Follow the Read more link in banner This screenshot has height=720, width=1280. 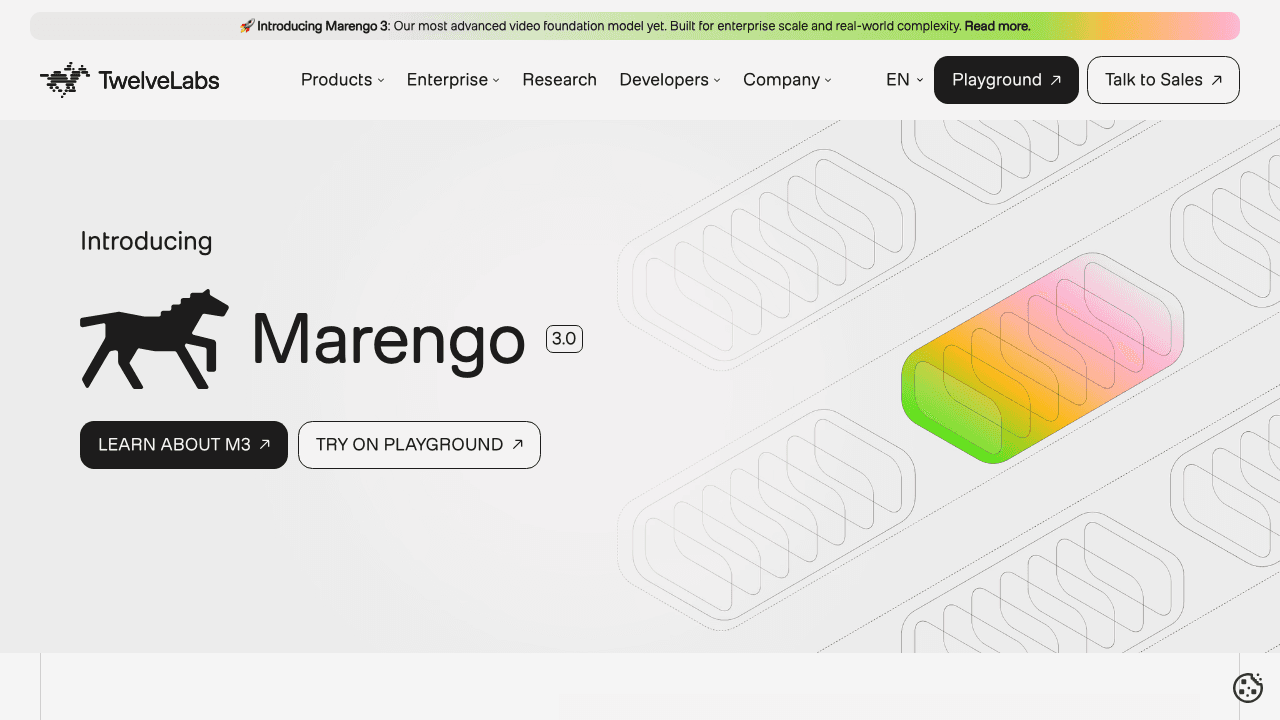tap(997, 26)
